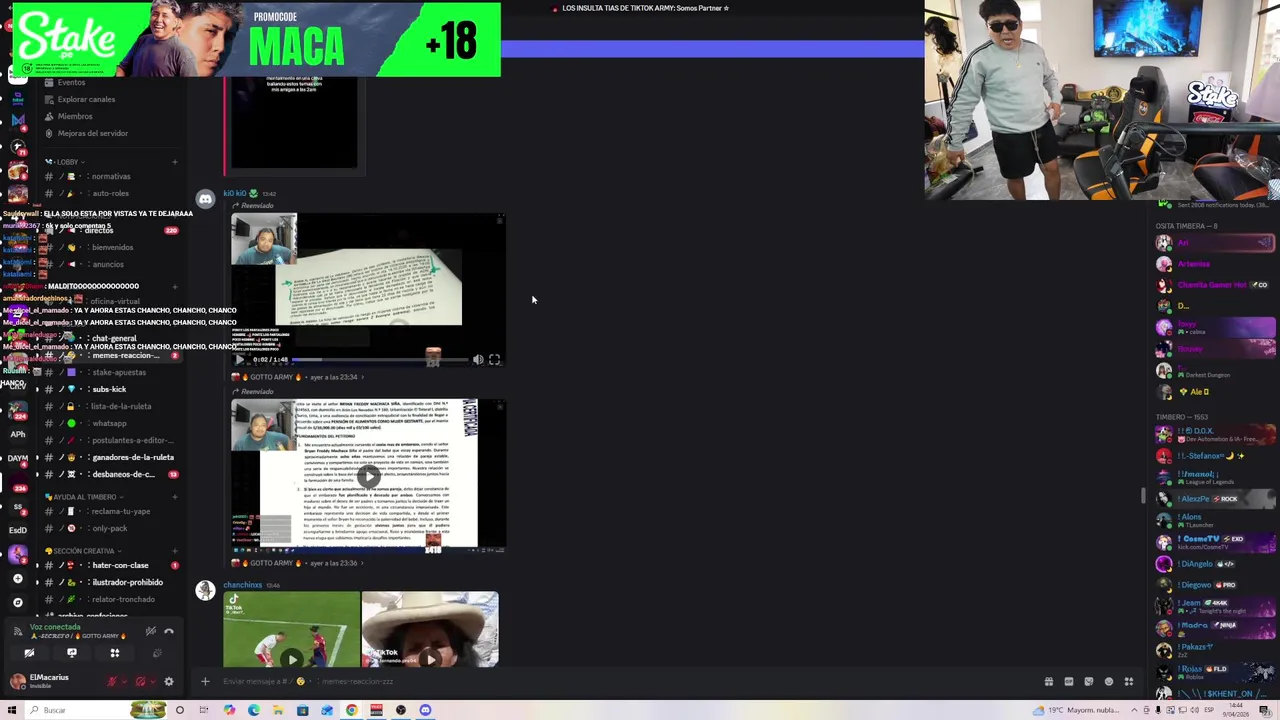The height and width of the screenshot is (720, 1280).
Task: Add a channel to the LOBBY category
Action: pos(174,162)
